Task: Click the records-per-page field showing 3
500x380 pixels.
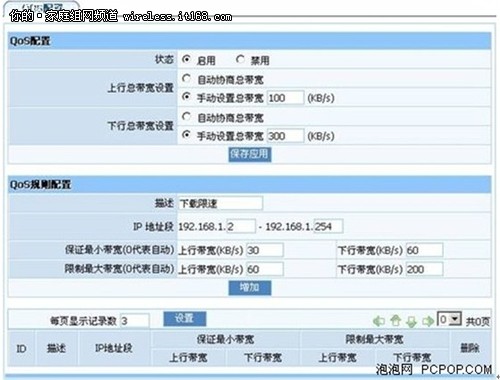Action: [x=135, y=321]
